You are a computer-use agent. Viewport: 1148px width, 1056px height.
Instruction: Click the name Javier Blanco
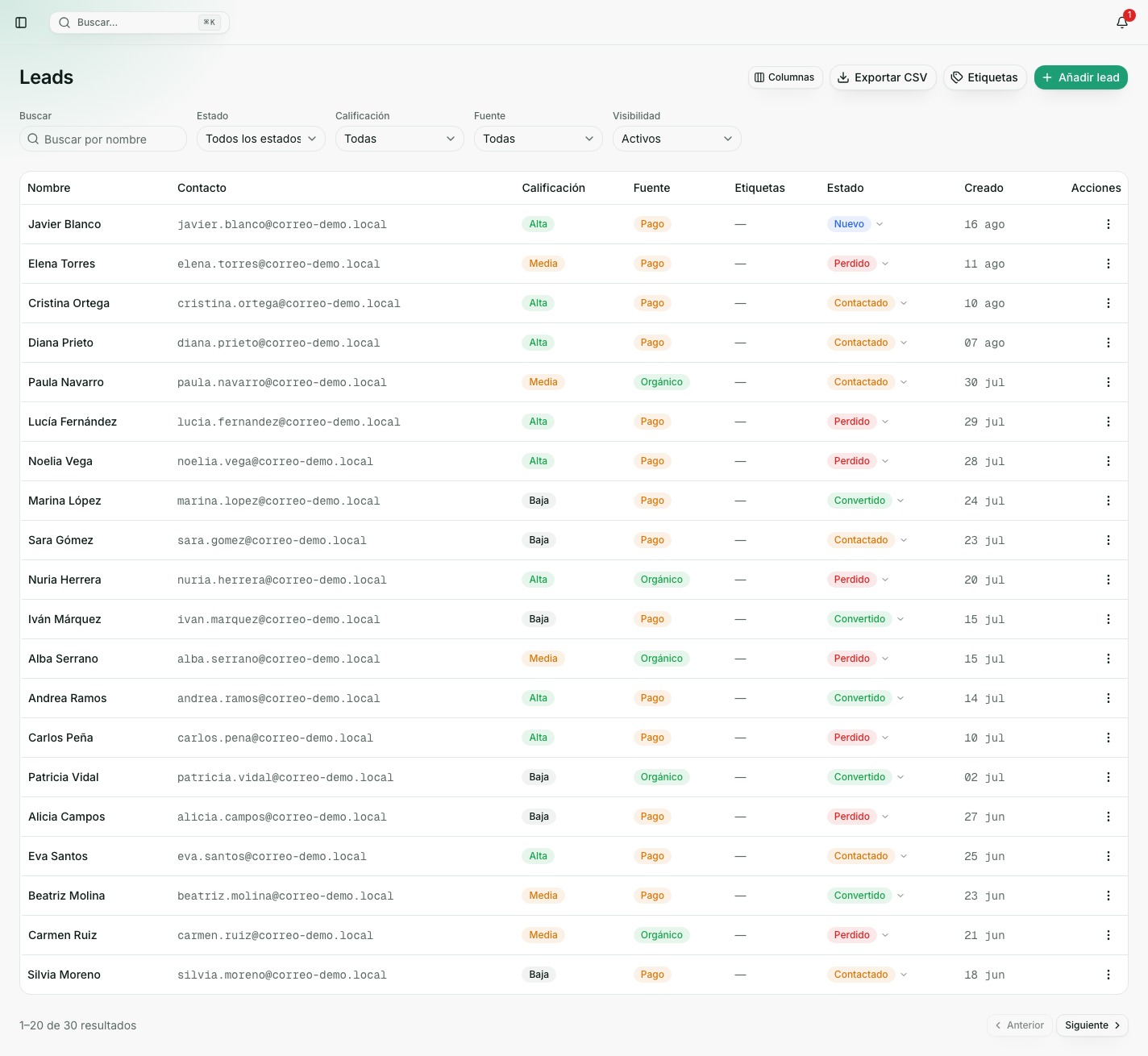pos(64,224)
